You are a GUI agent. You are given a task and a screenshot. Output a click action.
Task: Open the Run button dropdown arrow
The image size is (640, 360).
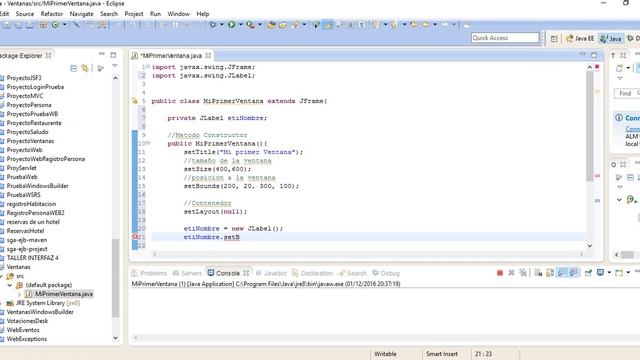coord(240,25)
